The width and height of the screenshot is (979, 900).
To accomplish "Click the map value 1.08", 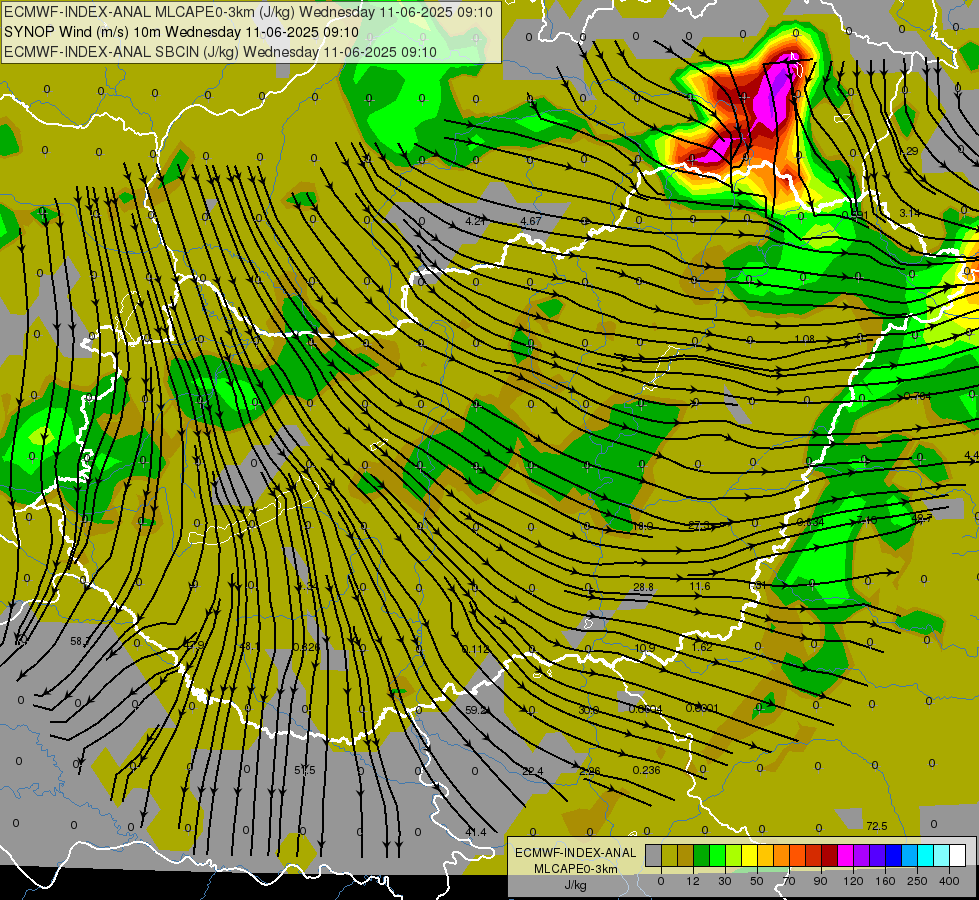I will click(x=804, y=339).
